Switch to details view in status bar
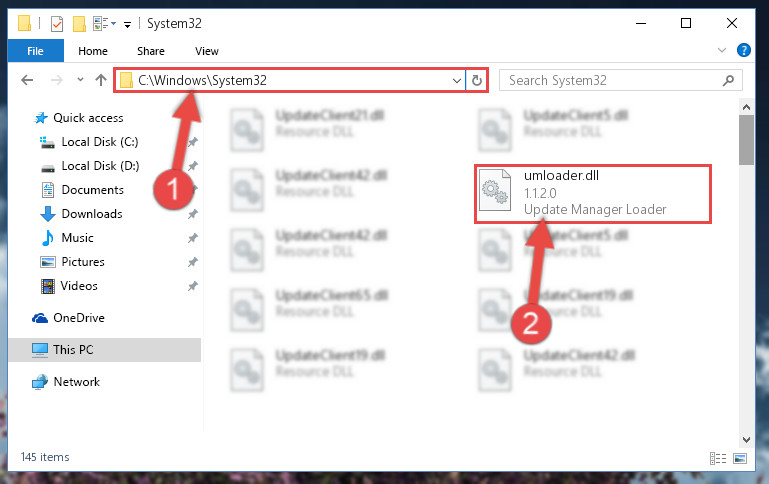The image size is (769, 484). pos(718,459)
